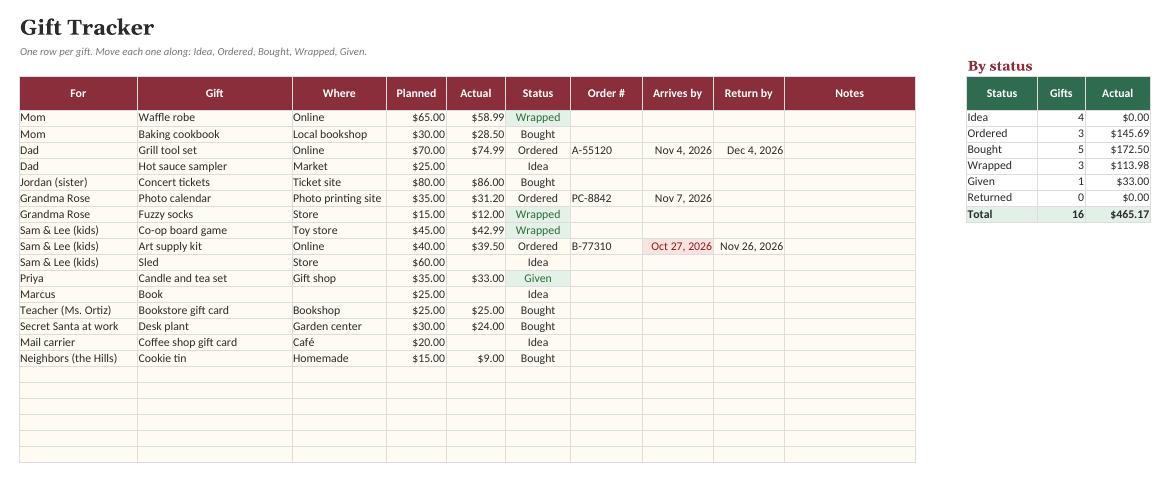Click 'Ordered' in the By status table
The image size is (1169, 481).
pos(1002,133)
